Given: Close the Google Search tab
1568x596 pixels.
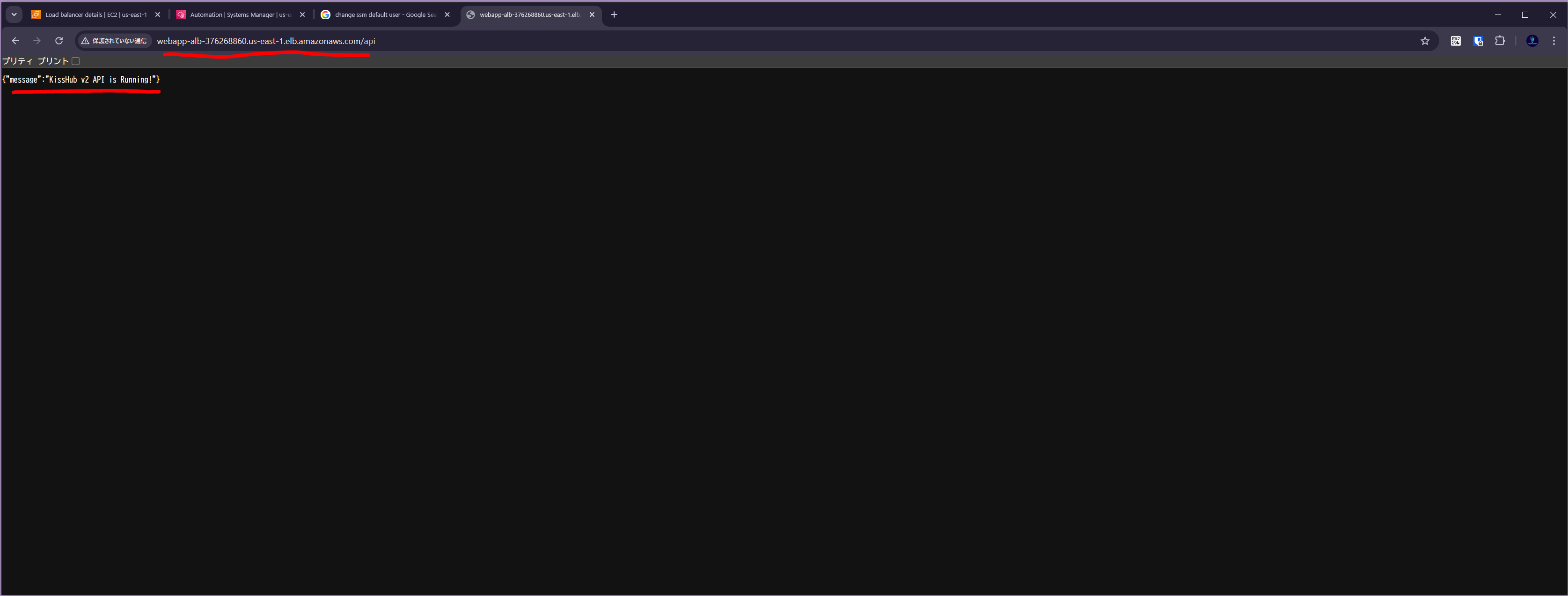Looking at the screenshot, I should click(x=447, y=15).
